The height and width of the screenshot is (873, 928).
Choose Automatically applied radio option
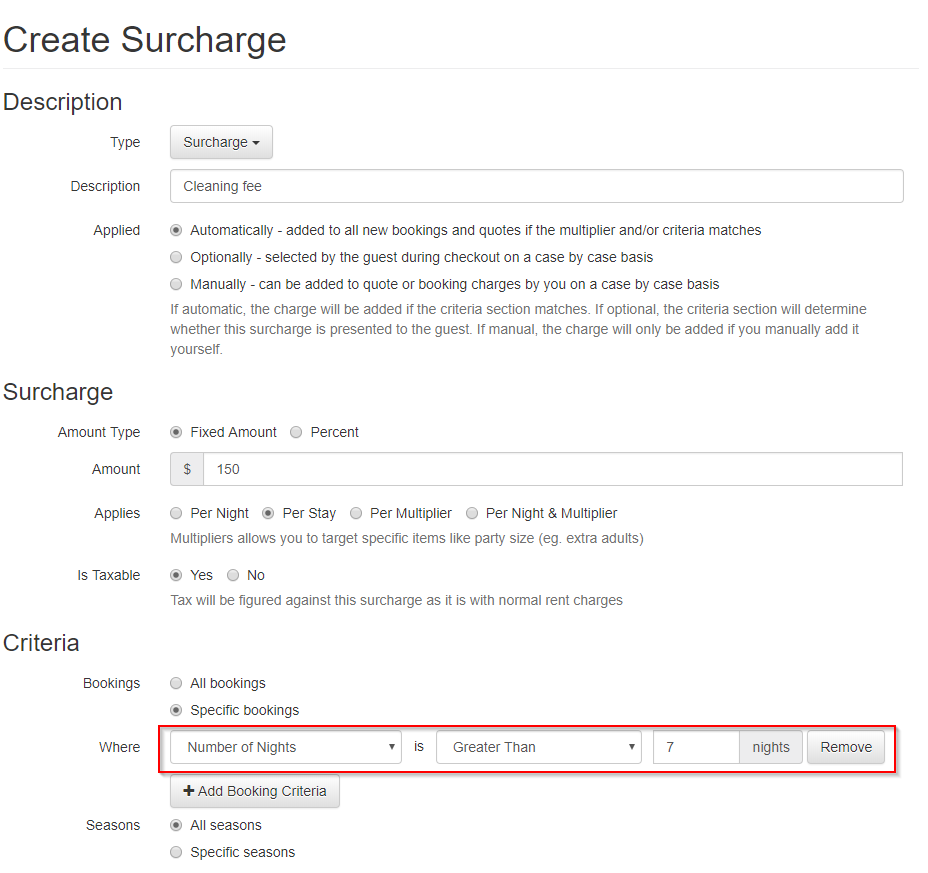click(176, 230)
